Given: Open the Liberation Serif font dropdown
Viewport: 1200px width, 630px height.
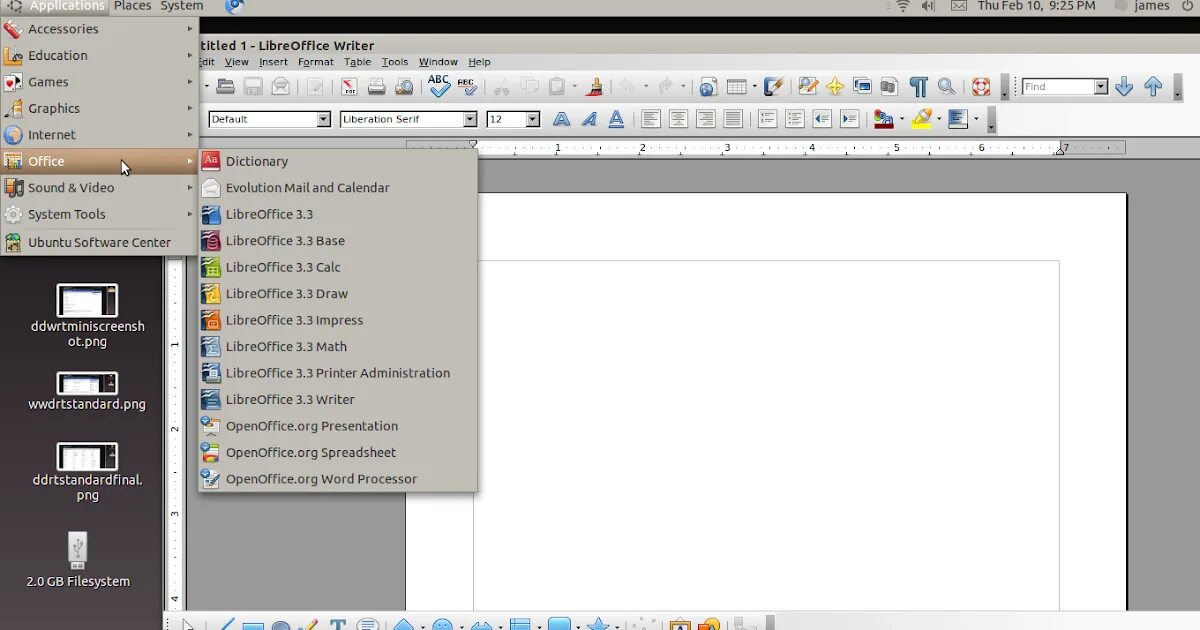Looking at the screenshot, I should click(x=470, y=119).
